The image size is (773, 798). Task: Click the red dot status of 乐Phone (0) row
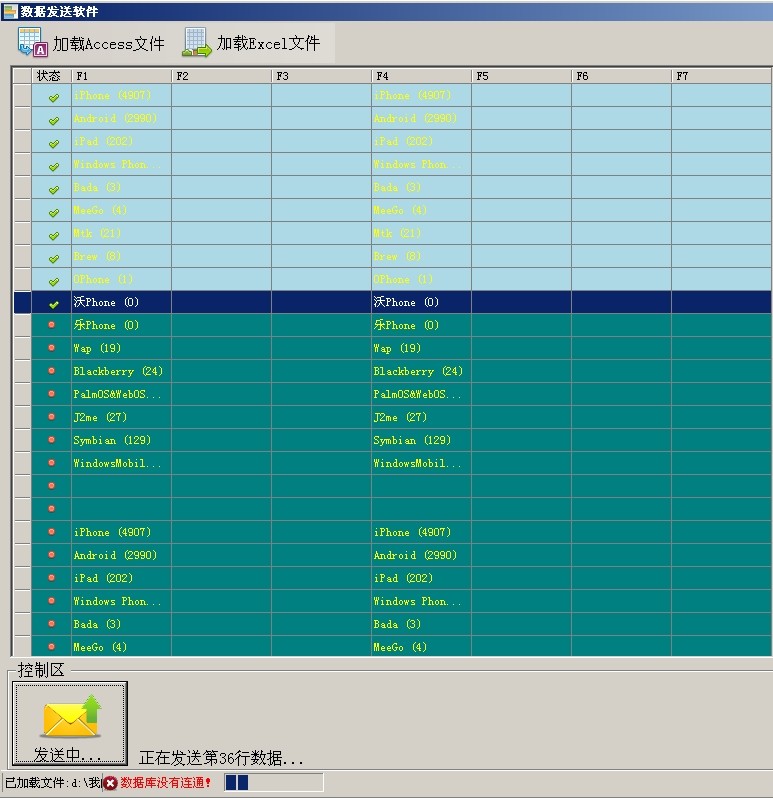pyautogui.click(x=51, y=325)
